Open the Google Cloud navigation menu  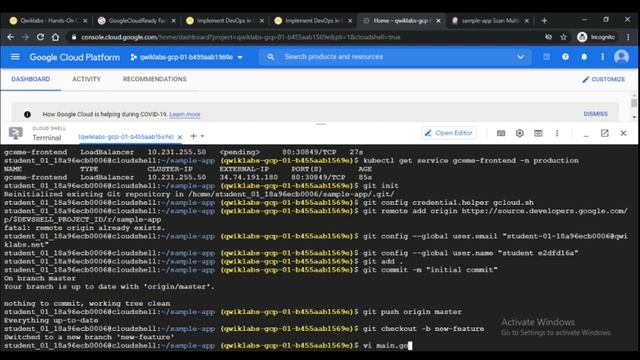click(x=15, y=57)
